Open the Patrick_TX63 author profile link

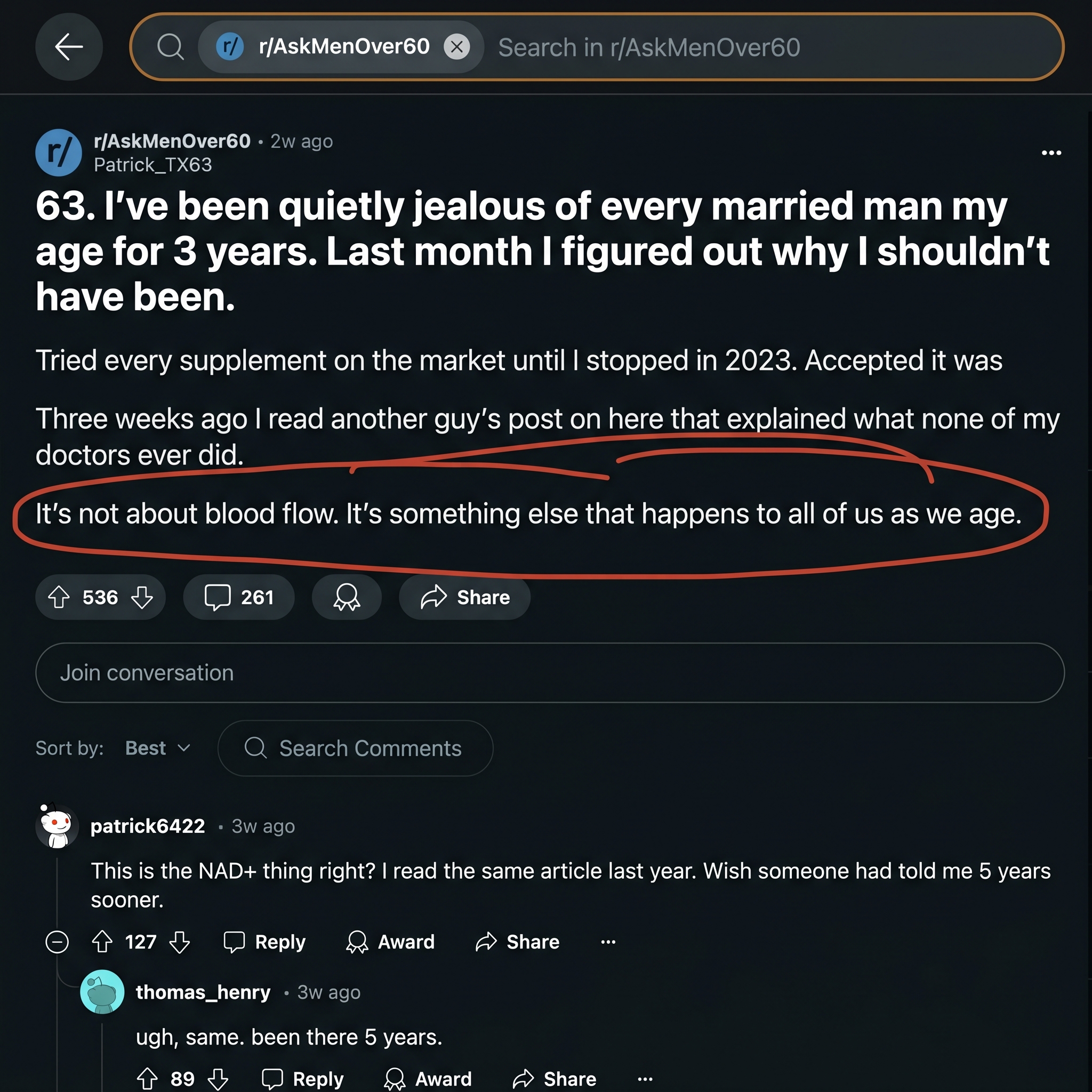pos(152,164)
